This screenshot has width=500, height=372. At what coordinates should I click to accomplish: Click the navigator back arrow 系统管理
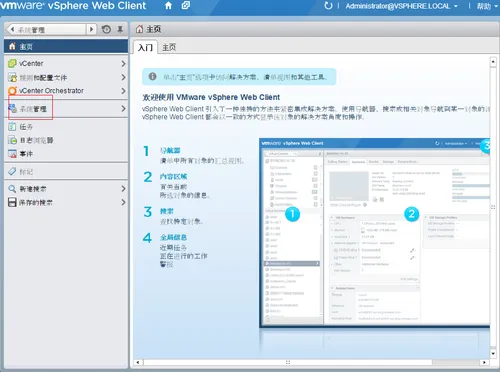click(x=47, y=30)
